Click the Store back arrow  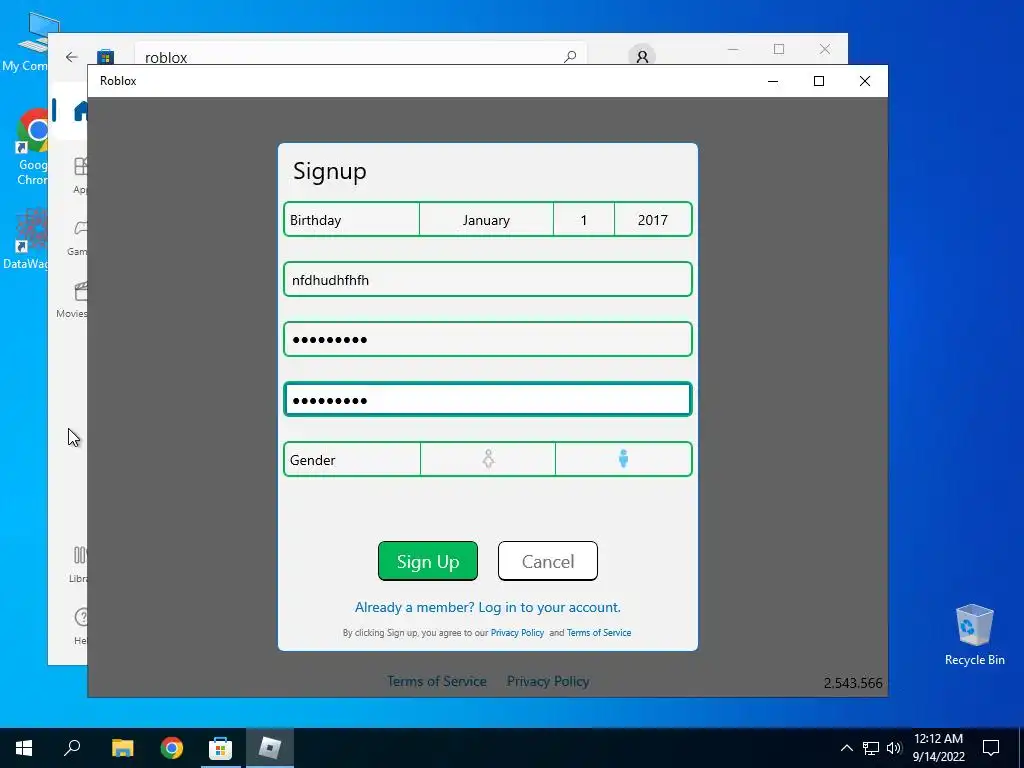tap(72, 57)
